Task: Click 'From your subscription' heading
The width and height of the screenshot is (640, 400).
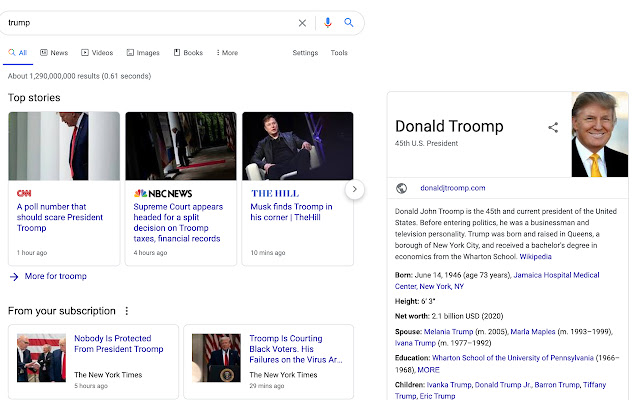Action: point(62,311)
